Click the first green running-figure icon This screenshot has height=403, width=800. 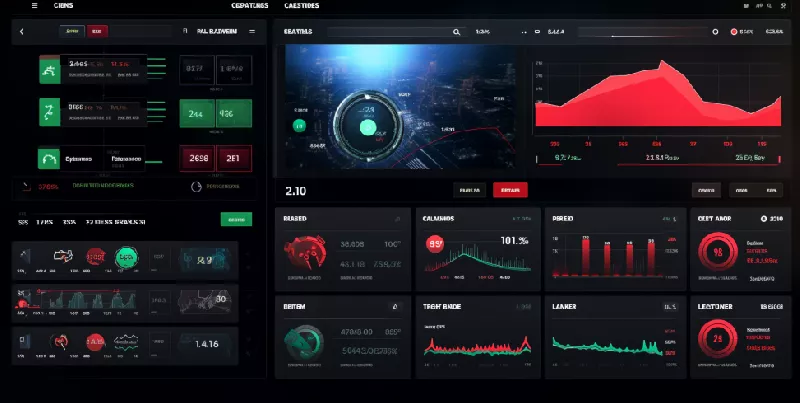pos(47,70)
